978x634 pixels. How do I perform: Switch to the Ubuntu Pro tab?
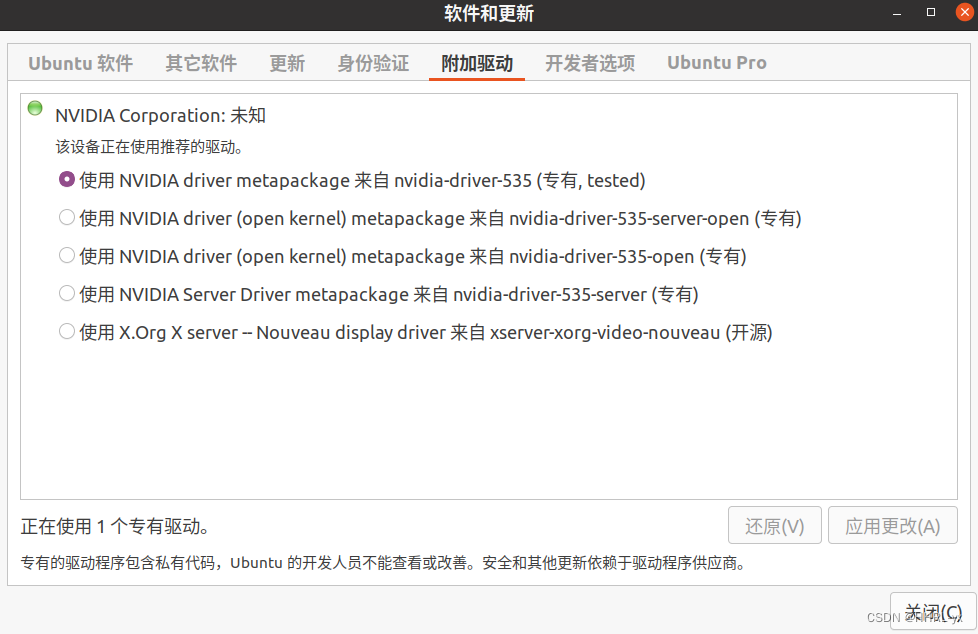coord(717,63)
